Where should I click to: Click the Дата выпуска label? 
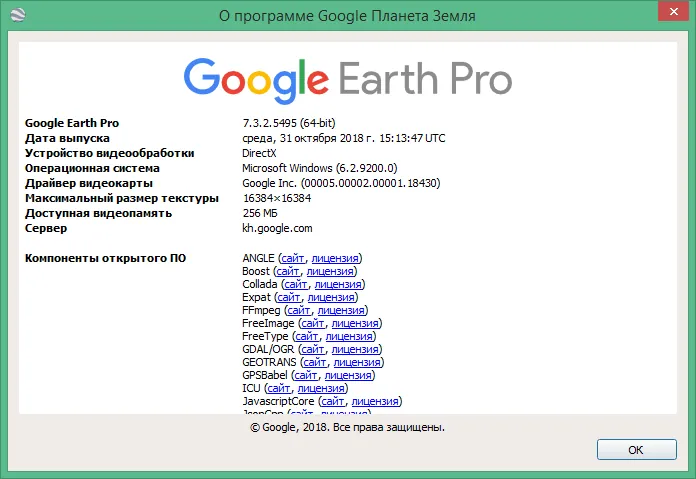pyautogui.click(x=67, y=138)
